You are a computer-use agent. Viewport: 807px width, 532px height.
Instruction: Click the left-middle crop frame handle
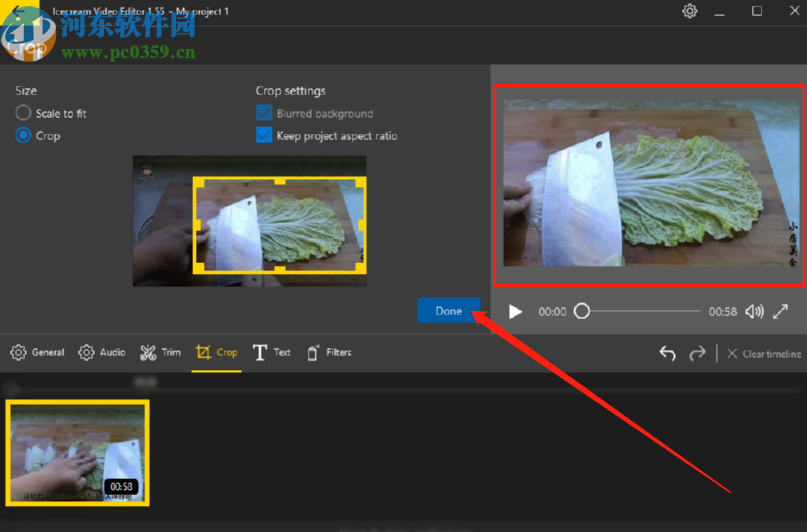[x=197, y=225]
